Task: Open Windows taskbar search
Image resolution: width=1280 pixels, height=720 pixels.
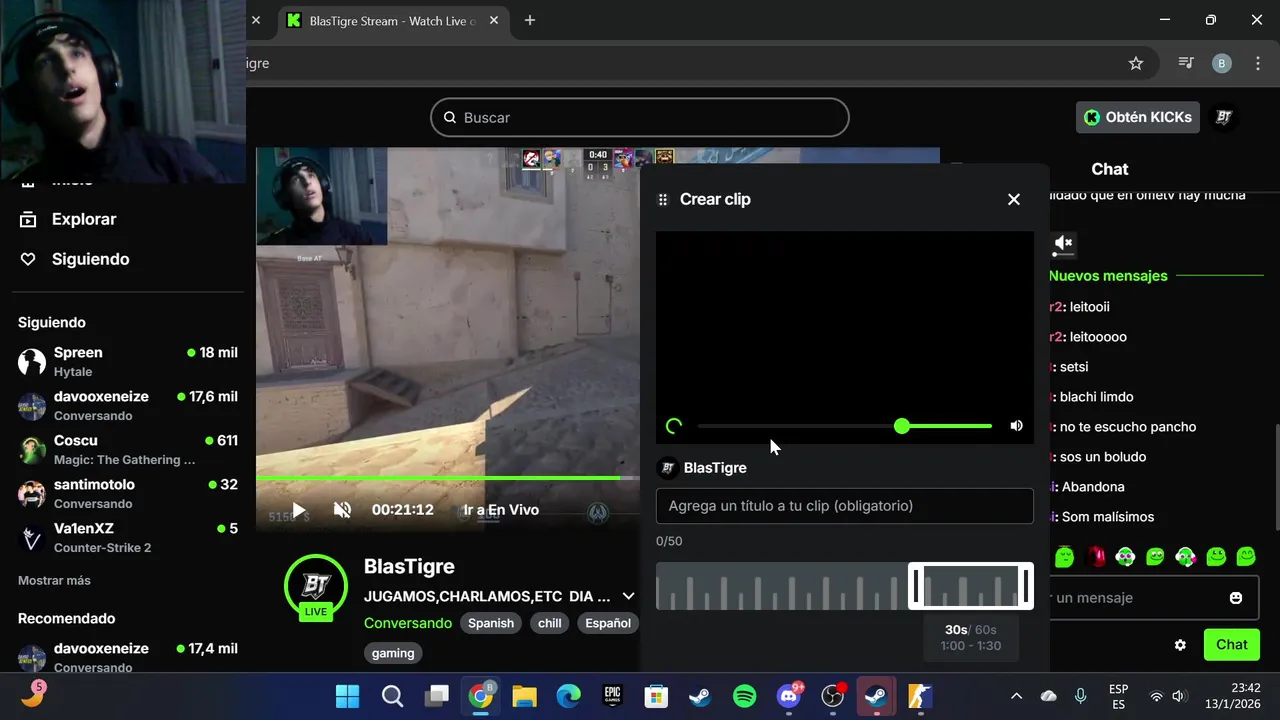Action: (393, 696)
